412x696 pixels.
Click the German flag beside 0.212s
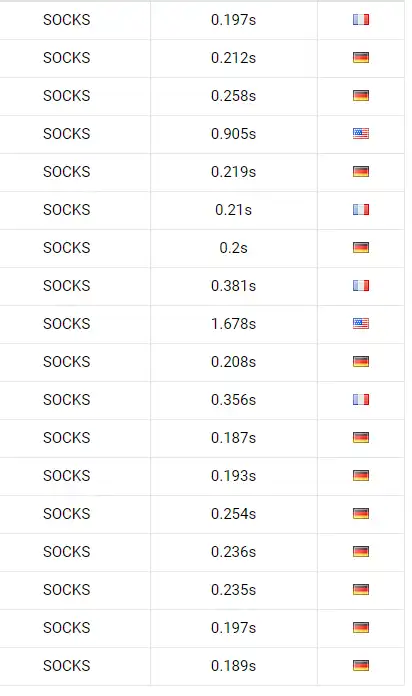click(x=360, y=58)
